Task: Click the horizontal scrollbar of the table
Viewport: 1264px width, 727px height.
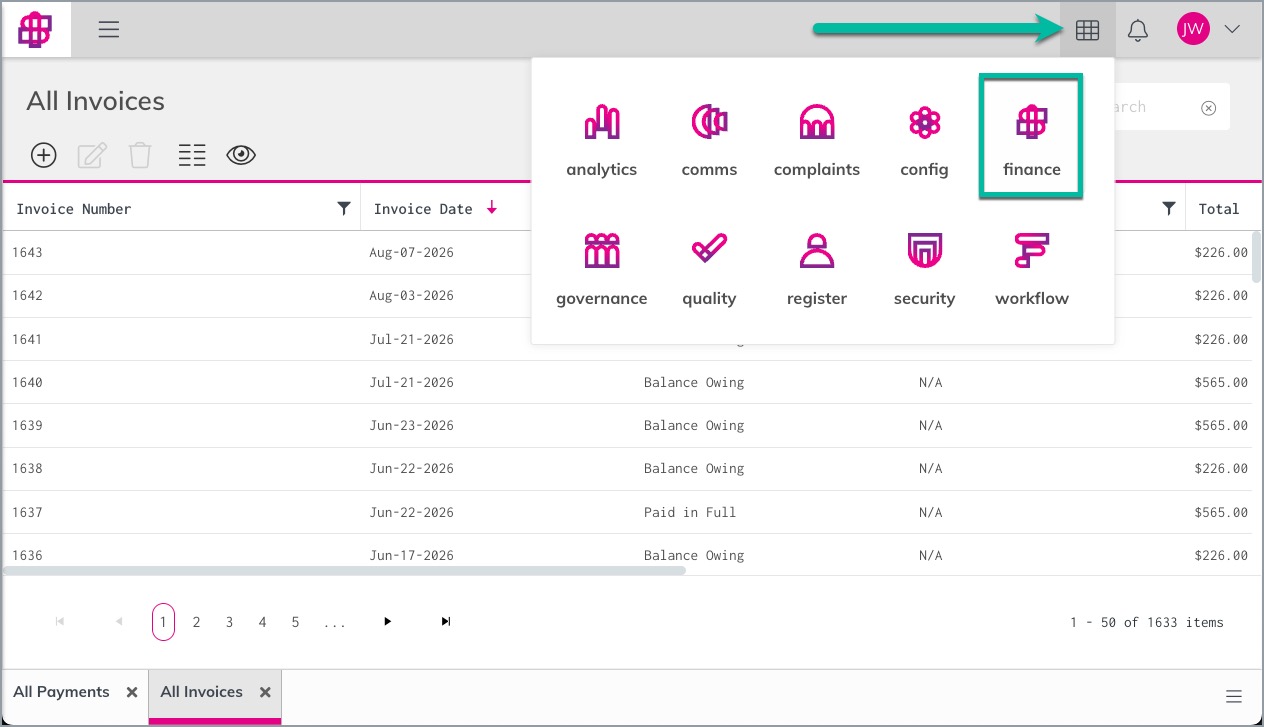Action: click(344, 571)
